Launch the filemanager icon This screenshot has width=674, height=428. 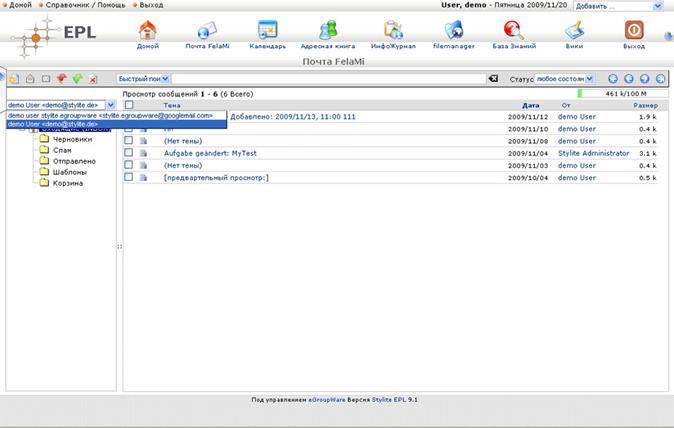(x=453, y=31)
